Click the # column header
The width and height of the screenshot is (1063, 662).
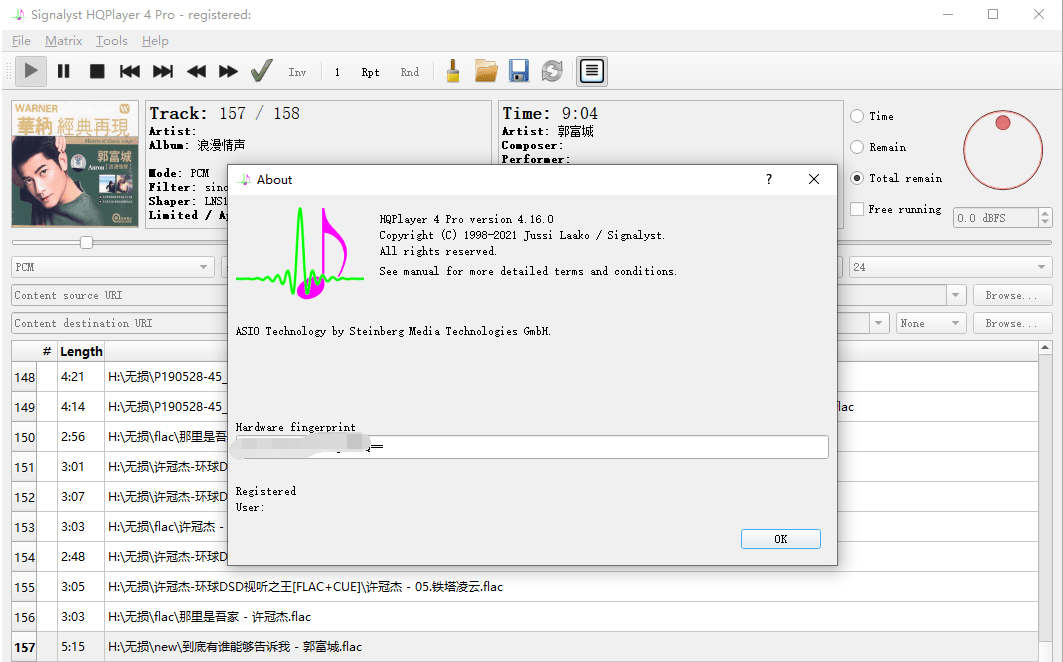pos(47,351)
